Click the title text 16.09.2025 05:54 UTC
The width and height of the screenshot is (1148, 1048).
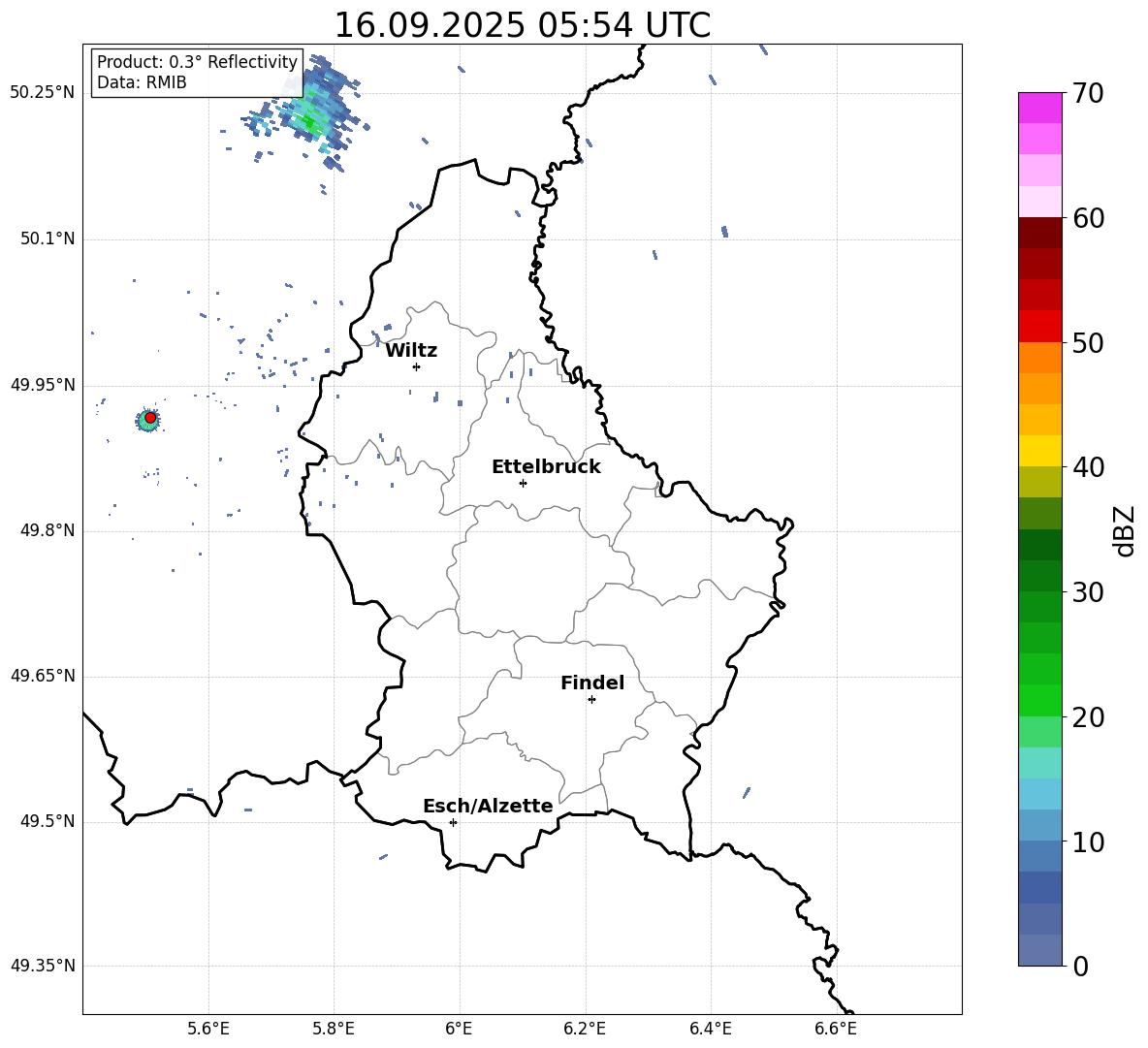(522, 25)
